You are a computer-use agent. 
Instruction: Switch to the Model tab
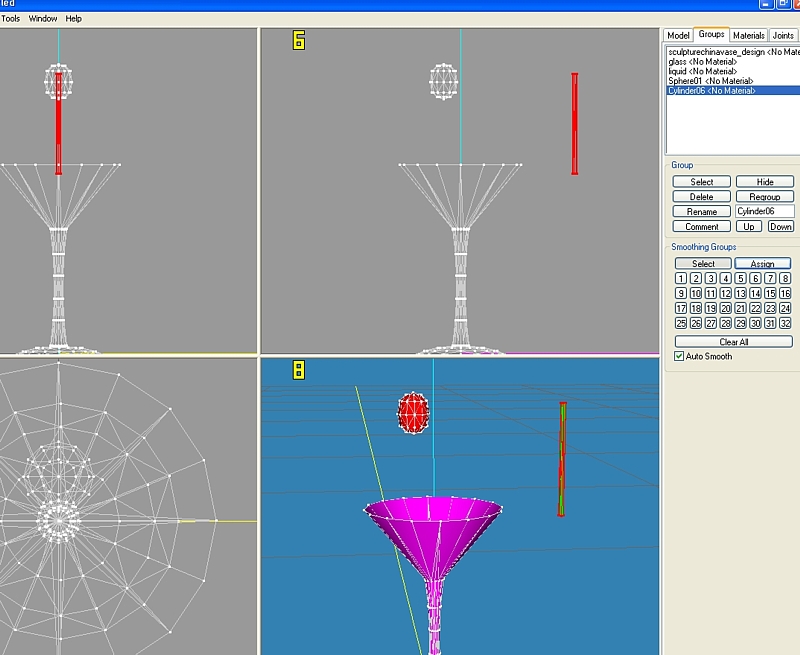click(678, 35)
